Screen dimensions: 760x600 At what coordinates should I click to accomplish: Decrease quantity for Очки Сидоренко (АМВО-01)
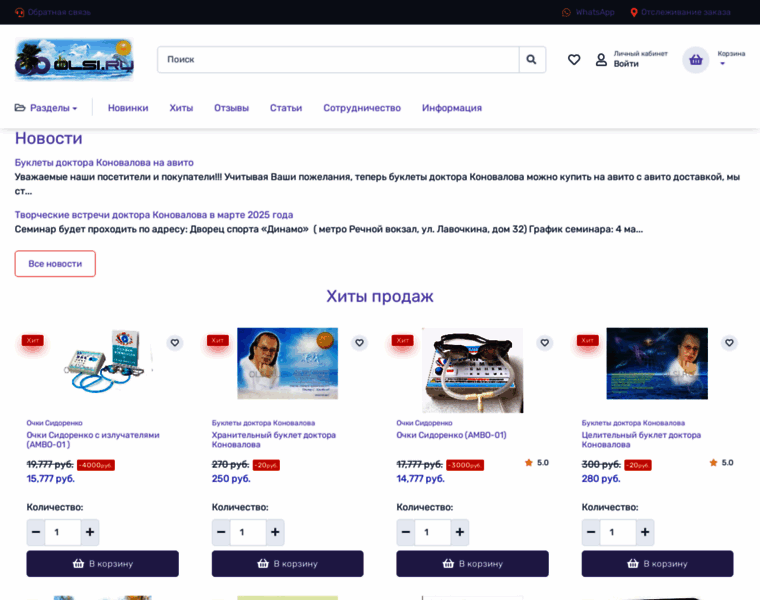(x=406, y=532)
